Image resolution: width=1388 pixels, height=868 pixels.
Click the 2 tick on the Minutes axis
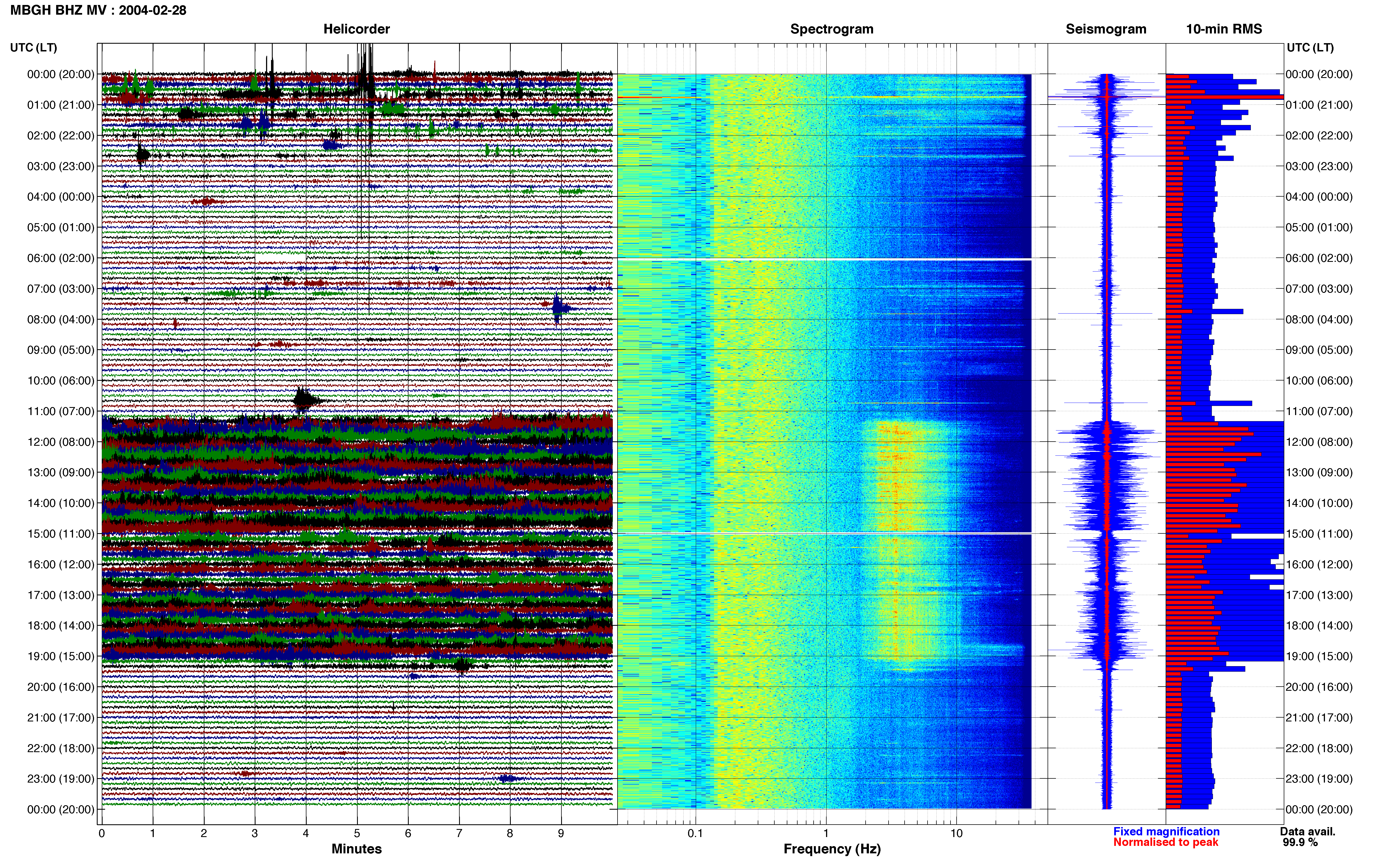tap(204, 833)
